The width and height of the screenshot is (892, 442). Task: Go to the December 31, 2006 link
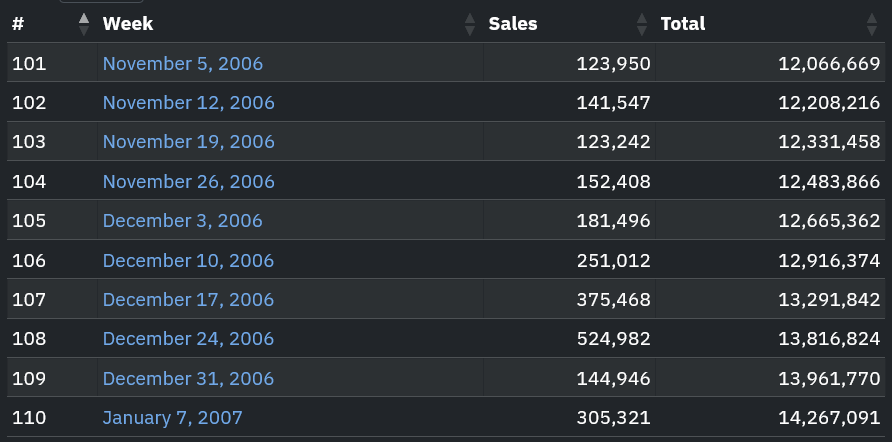point(188,379)
